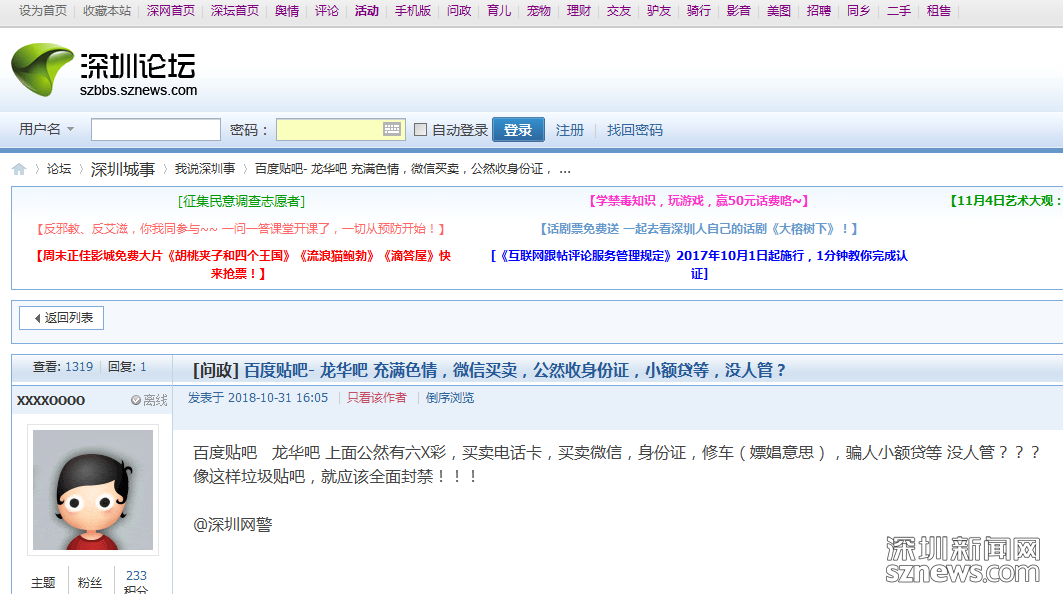
Task: Click the 找回密码 recover password link
Action: tap(635, 130)
